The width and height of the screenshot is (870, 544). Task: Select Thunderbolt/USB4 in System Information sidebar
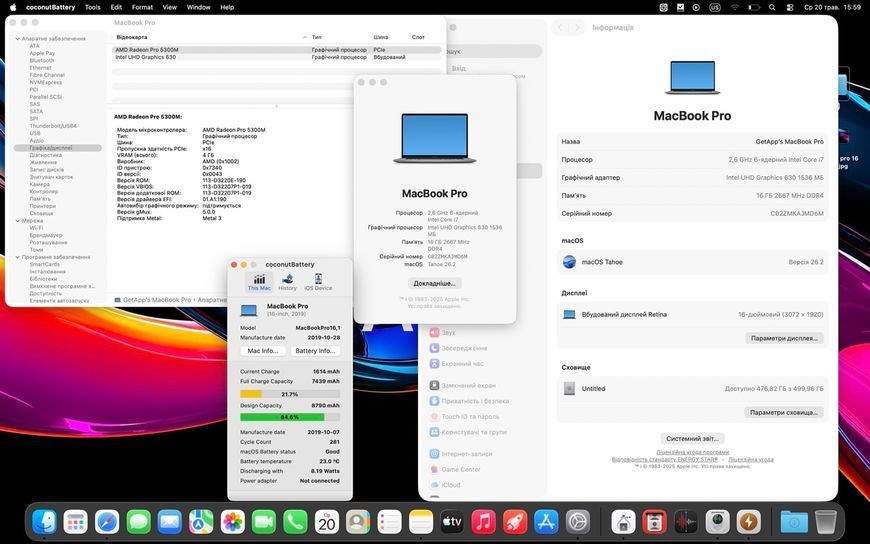[x=53, y=126]
